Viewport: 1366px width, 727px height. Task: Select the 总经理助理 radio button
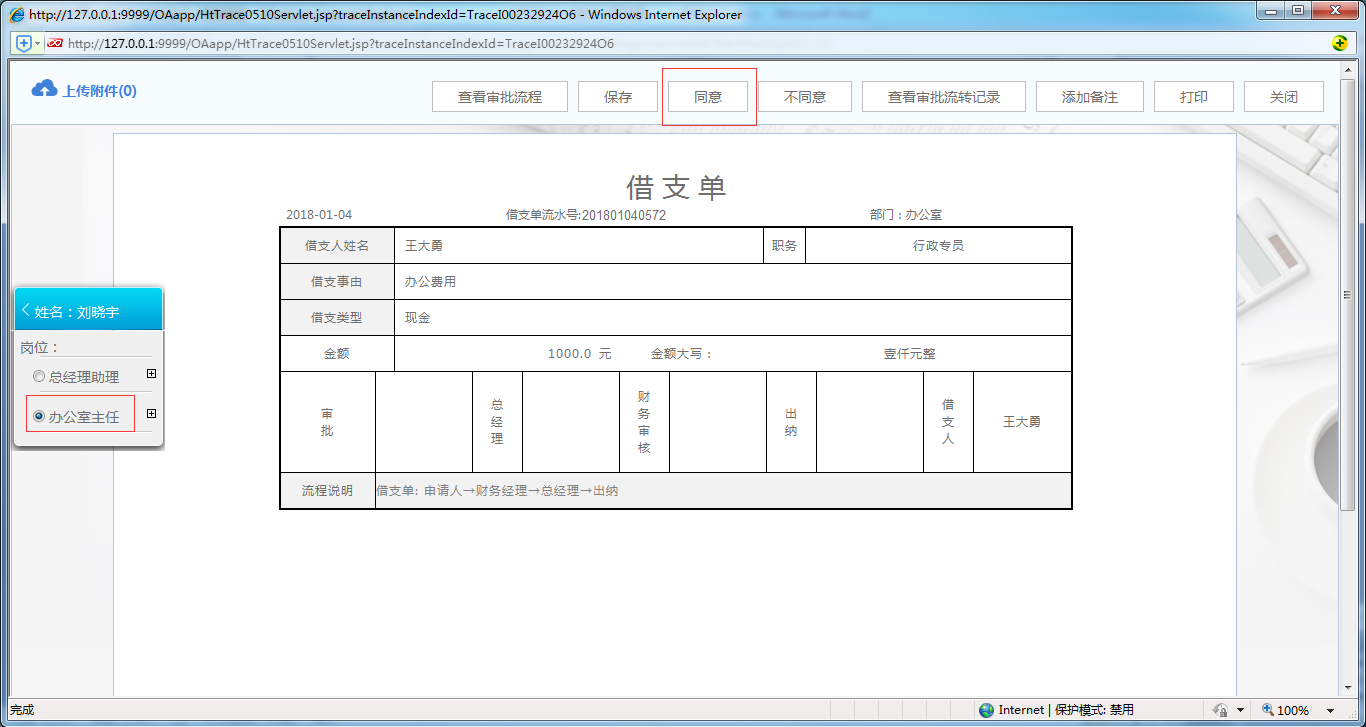(x=38, y=376)
